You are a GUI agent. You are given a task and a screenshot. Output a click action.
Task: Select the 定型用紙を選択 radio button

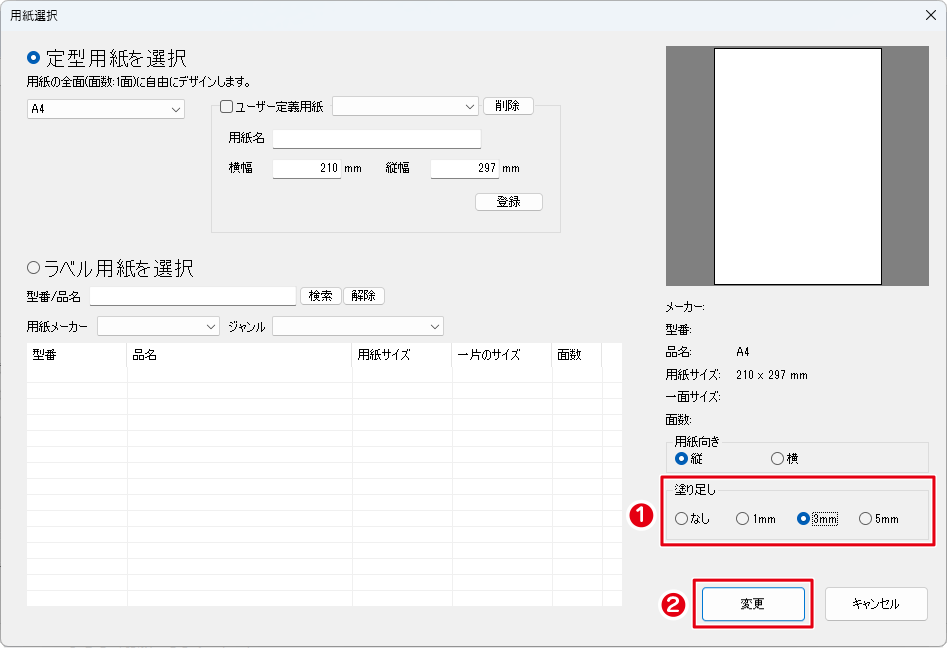pyautogui.click(x=34, y=58)
